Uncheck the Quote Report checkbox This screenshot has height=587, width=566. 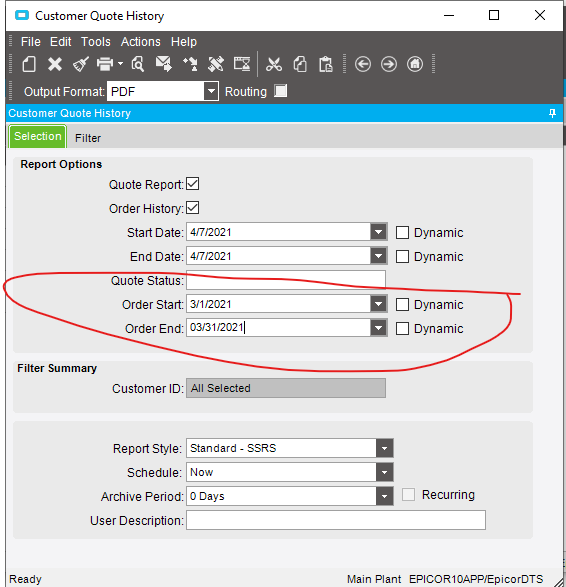(192, 184)
